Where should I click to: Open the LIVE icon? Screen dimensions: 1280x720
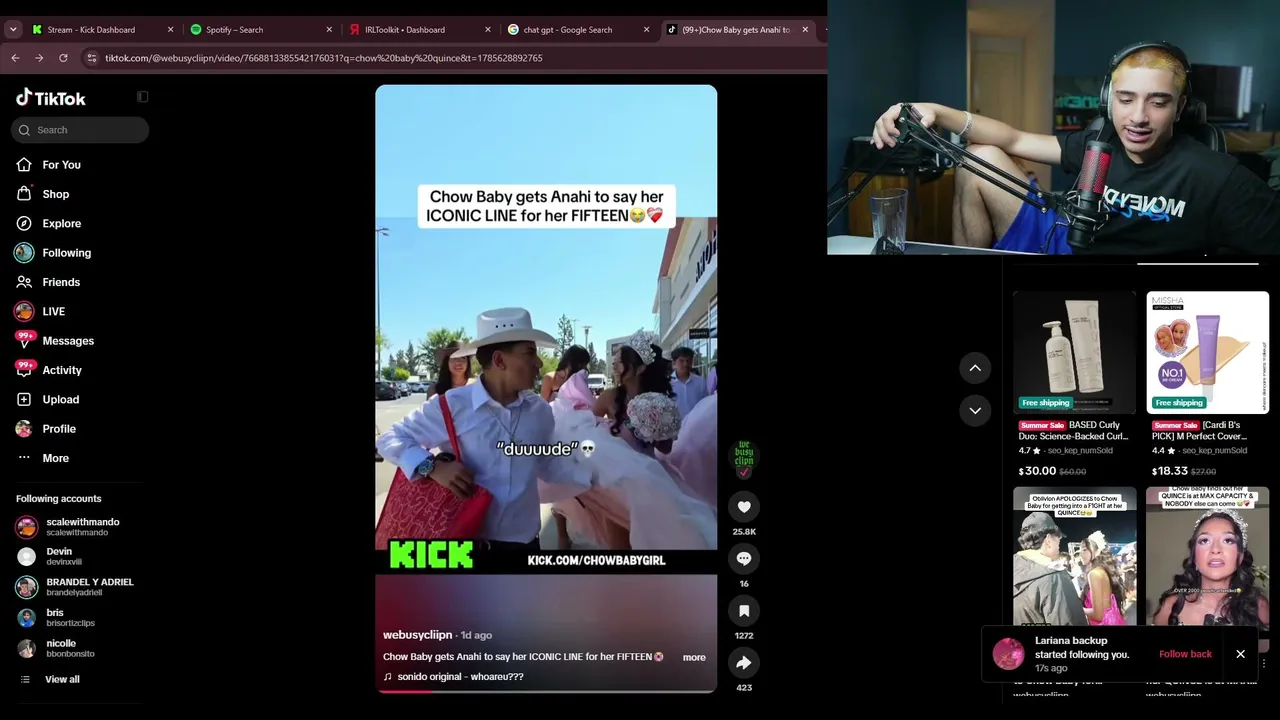(24, 311)
